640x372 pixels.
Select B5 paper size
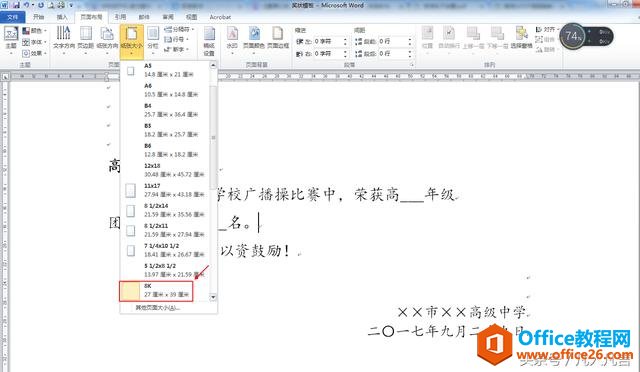coord(165,130)
